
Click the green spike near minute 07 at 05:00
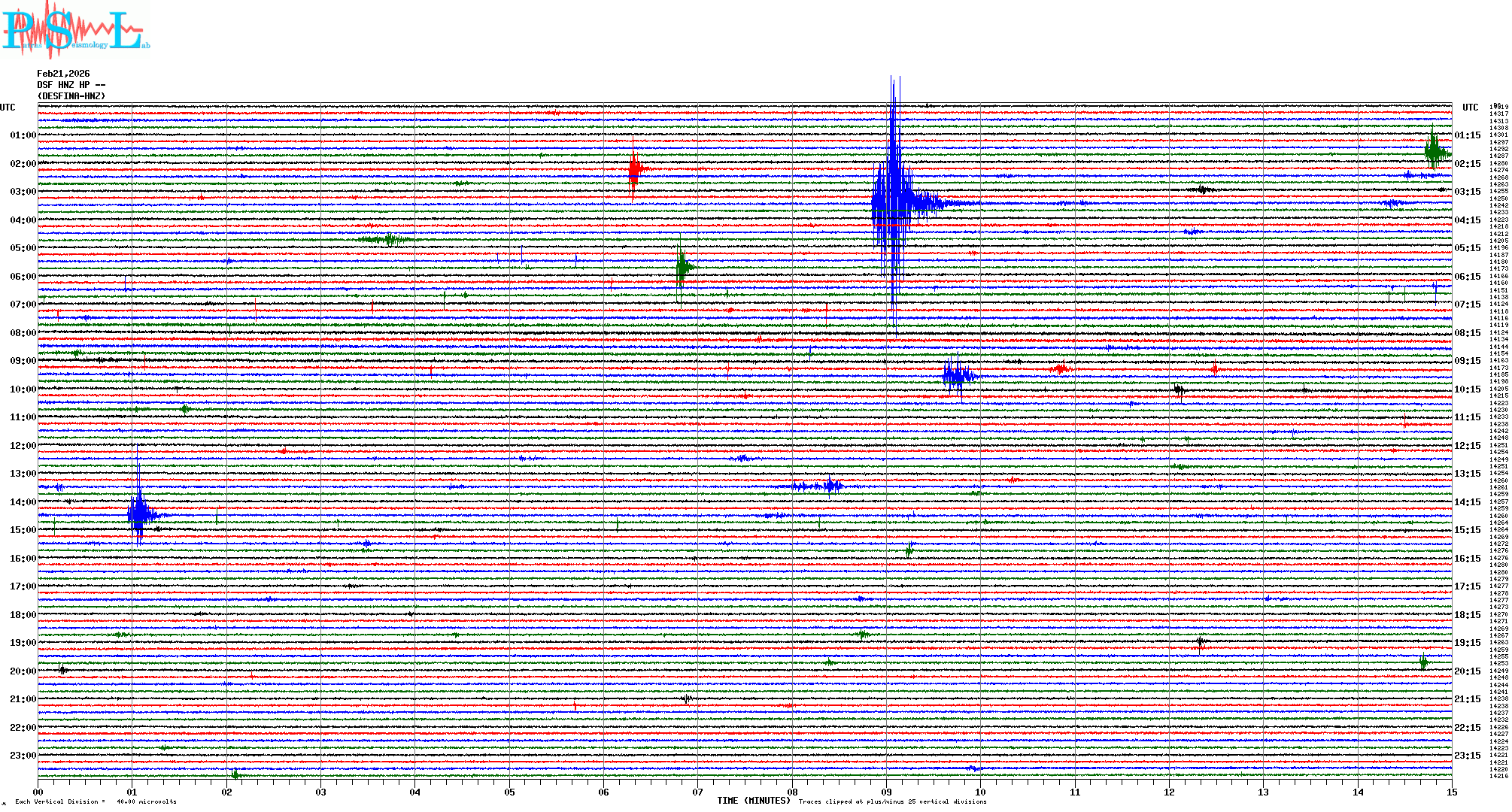point(682,266)
